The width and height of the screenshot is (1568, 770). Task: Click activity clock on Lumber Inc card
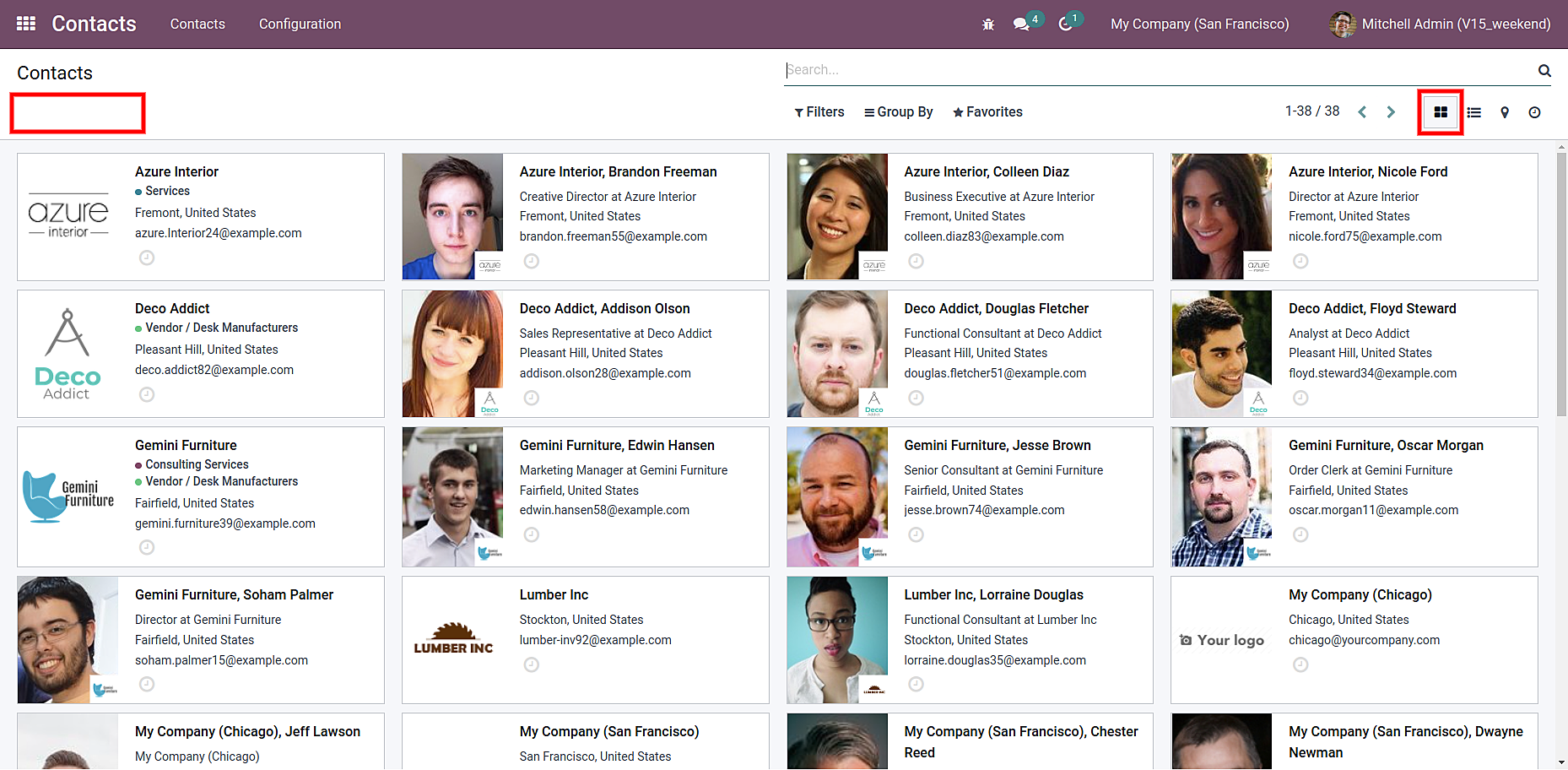[x=532, y=664]
